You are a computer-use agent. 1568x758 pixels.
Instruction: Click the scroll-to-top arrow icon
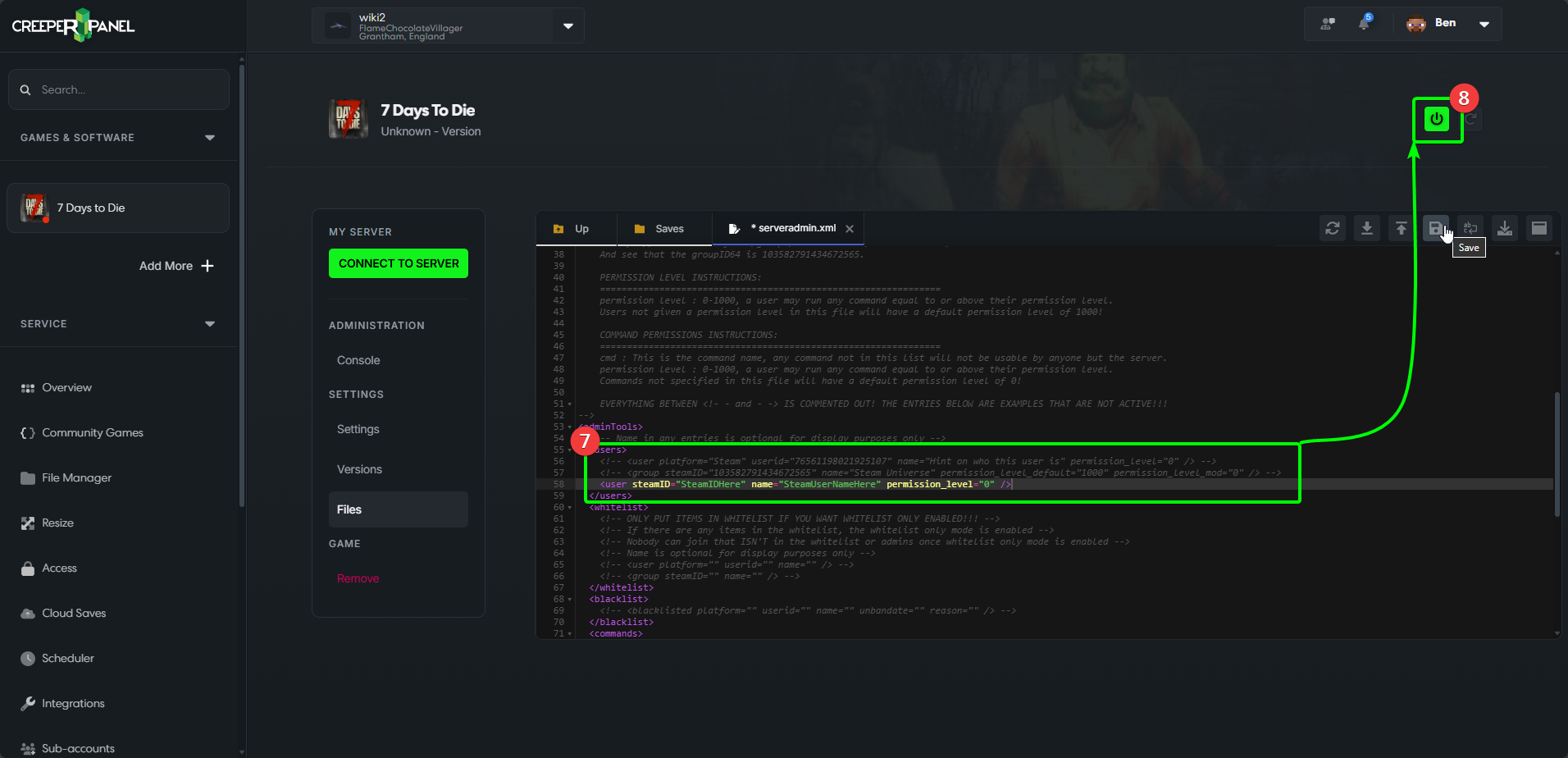1402,228
